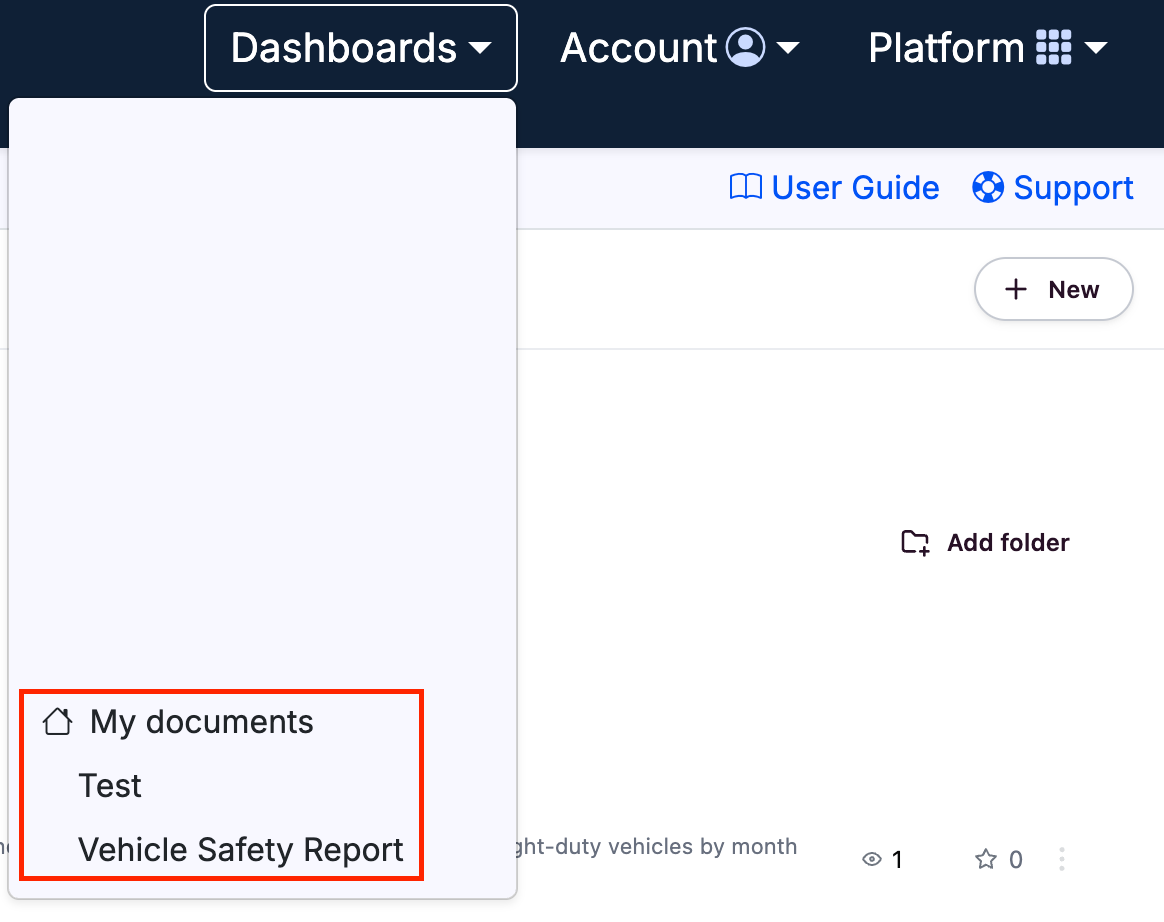Screen dimensions: 1164x922
Task: Open the Account dropdown menu
Action: tap(679, 48)
